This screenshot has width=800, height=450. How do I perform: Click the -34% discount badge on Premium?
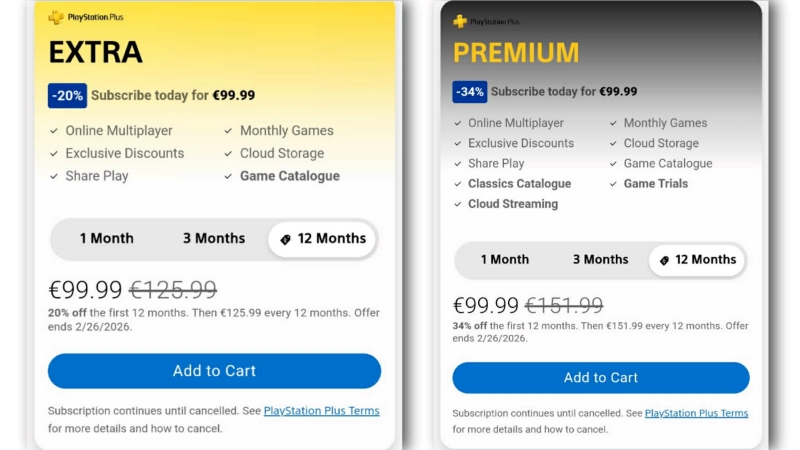(470, 91)
